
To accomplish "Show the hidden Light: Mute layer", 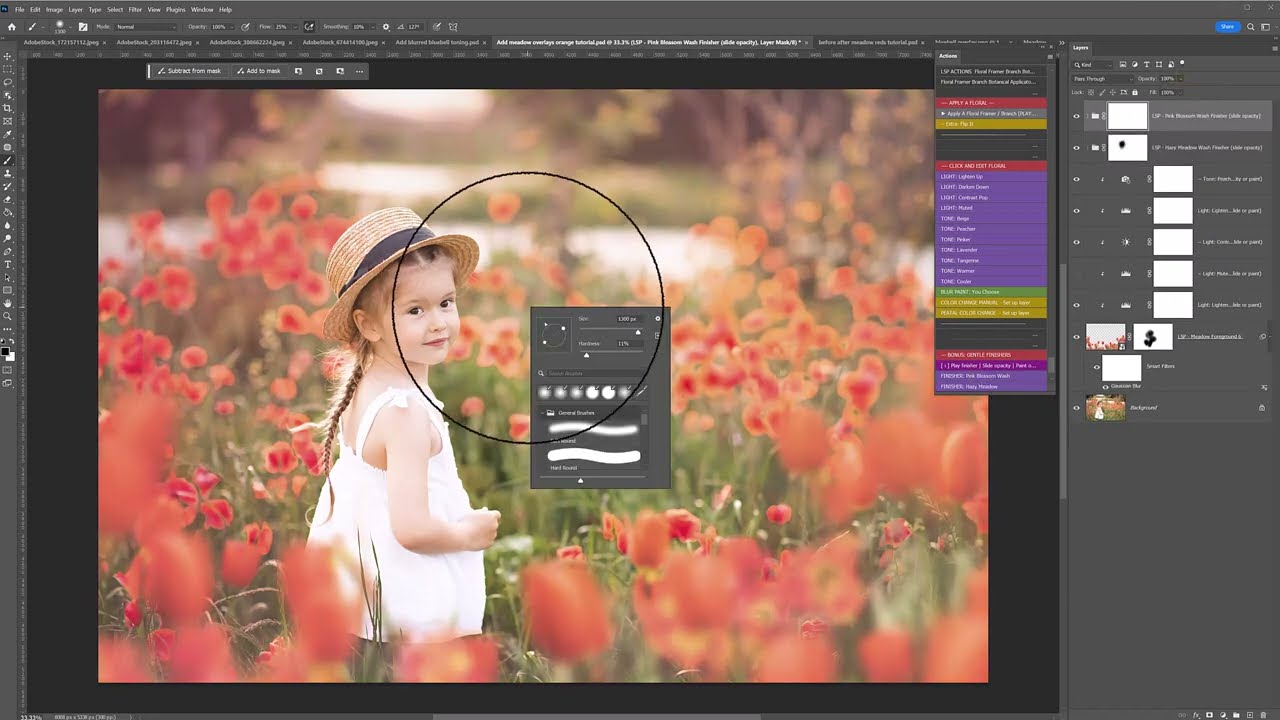I will (1077, 273).
